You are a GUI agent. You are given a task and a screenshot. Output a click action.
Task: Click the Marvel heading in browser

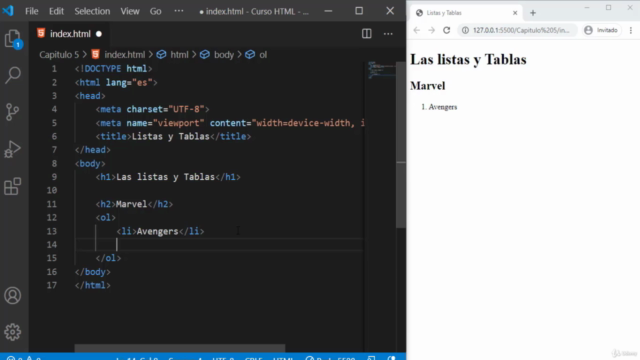tap(427, 86)
